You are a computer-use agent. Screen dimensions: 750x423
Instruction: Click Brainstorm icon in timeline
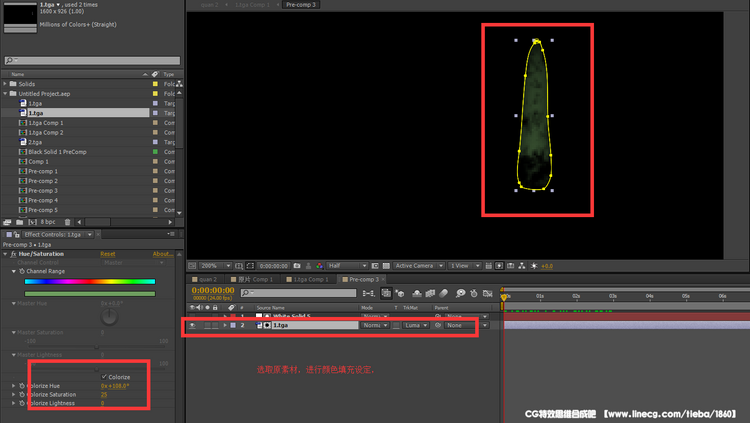coord(461,293)
